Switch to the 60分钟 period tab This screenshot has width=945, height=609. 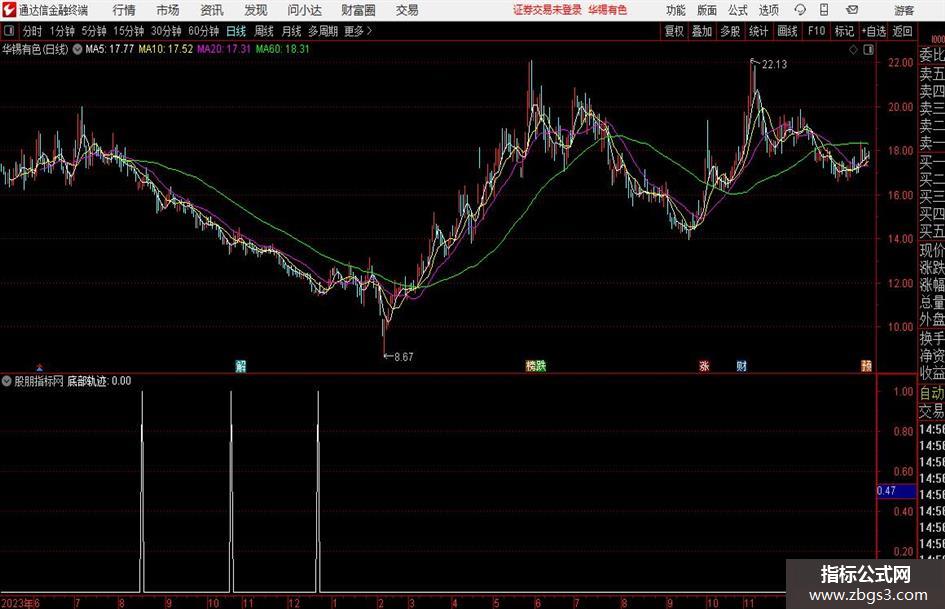pyautogui.click(x=204, y=31)
